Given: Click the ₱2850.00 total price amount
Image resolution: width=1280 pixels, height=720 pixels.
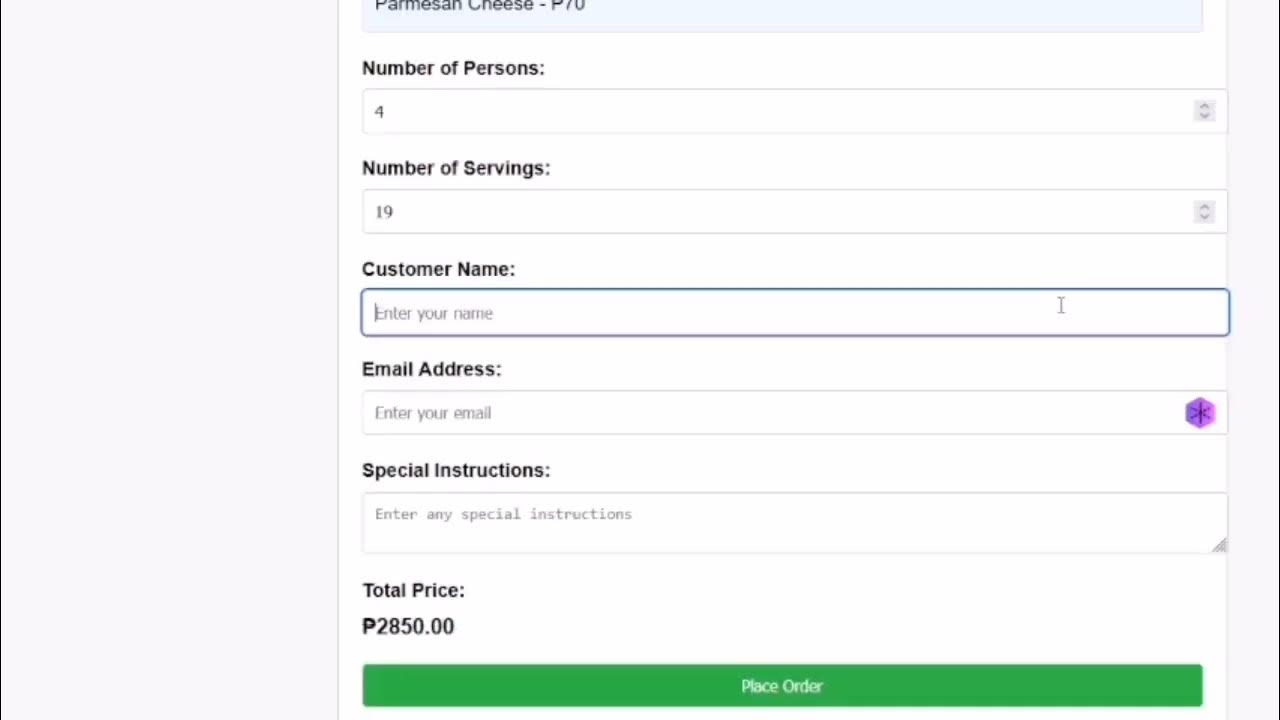Looking at the screenshot, I should [408, 626].
